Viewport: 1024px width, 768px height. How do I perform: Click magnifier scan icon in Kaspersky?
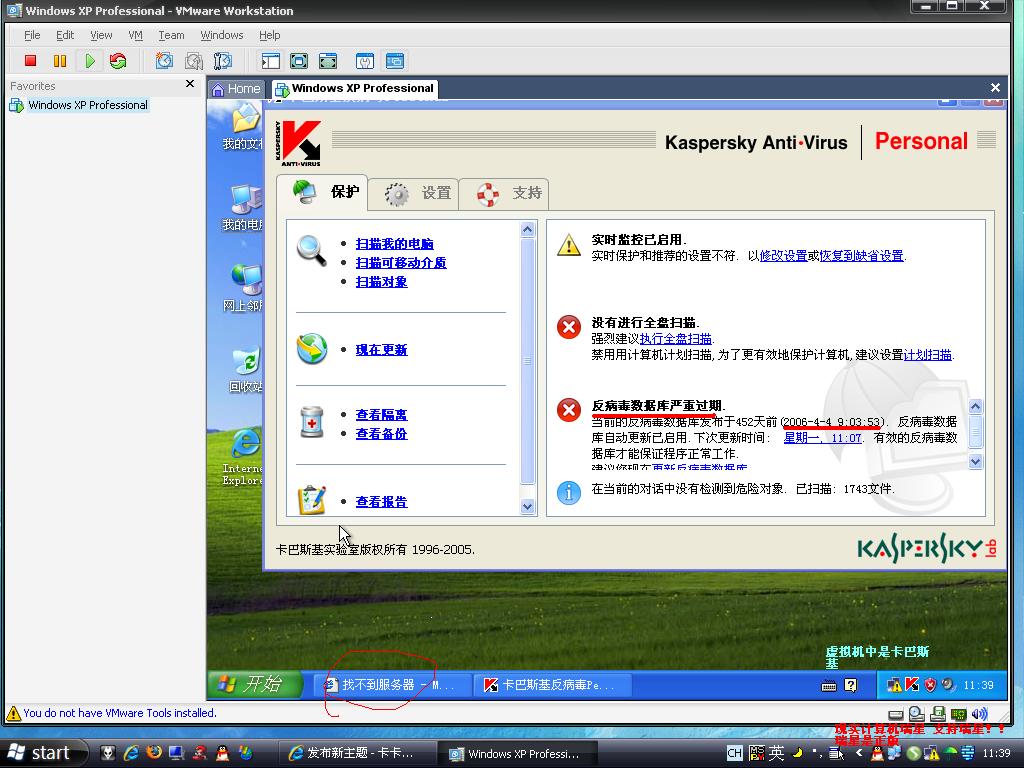coord(311,250)
